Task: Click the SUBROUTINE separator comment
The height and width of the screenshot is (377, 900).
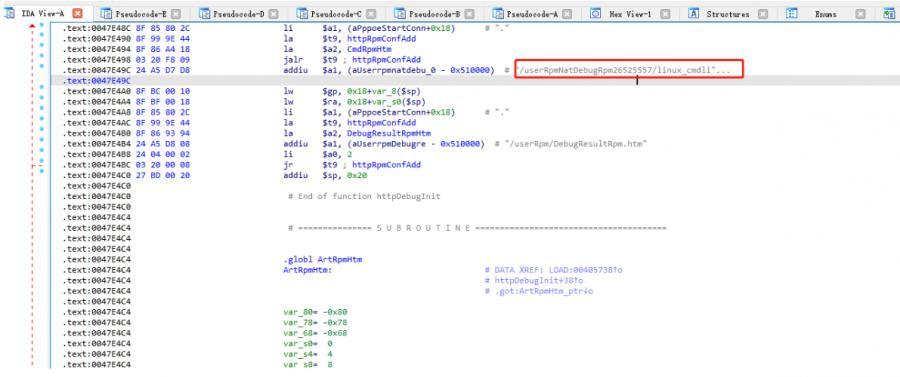Action: [478, 228]
